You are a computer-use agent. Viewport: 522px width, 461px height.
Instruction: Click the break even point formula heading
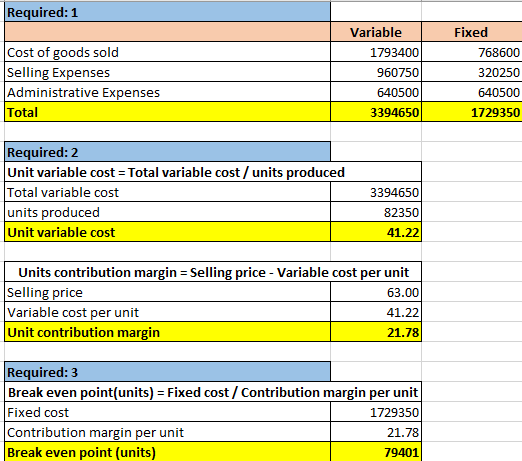pyautogui.click(x=213, y=392)
